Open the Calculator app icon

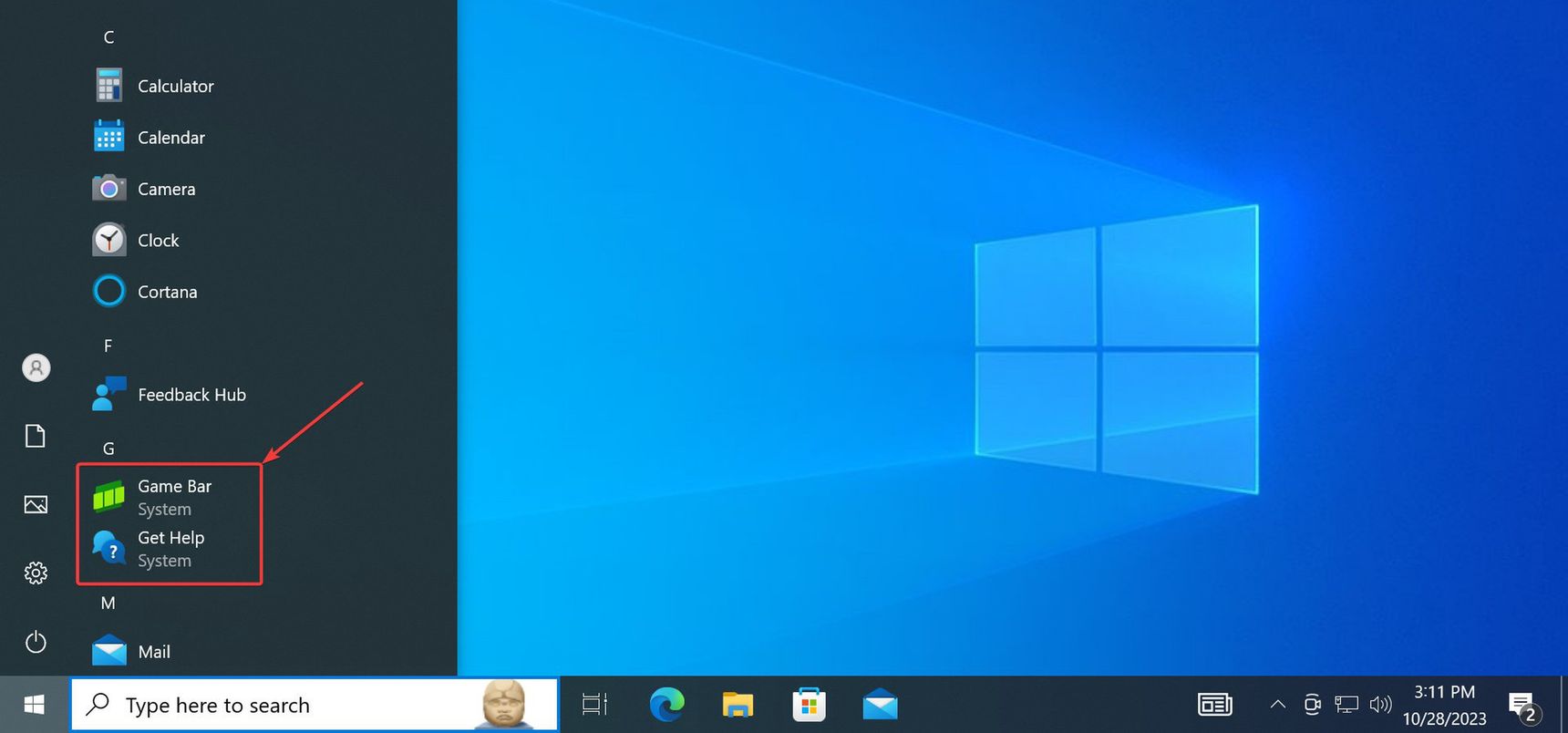109,86
